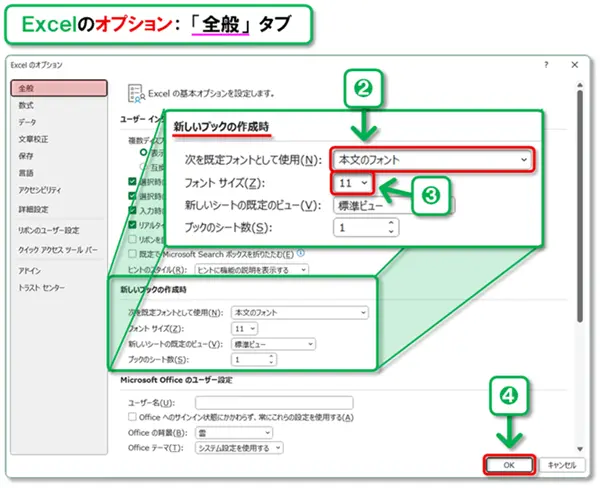The width and height of the screenshot is (600, 488).
Task: Open the Office テーマ dropdown
Action: [x=239, y=448]
